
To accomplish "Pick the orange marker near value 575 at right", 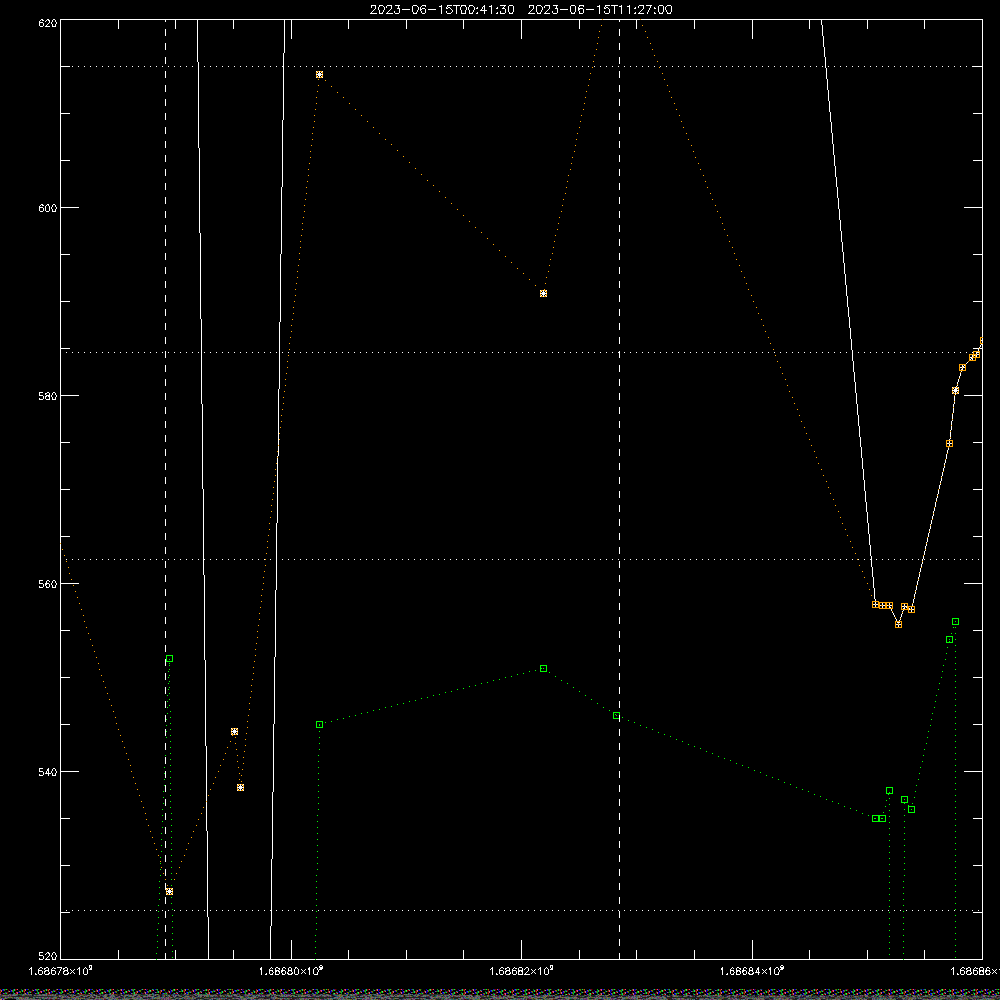I will pos(950,443).
